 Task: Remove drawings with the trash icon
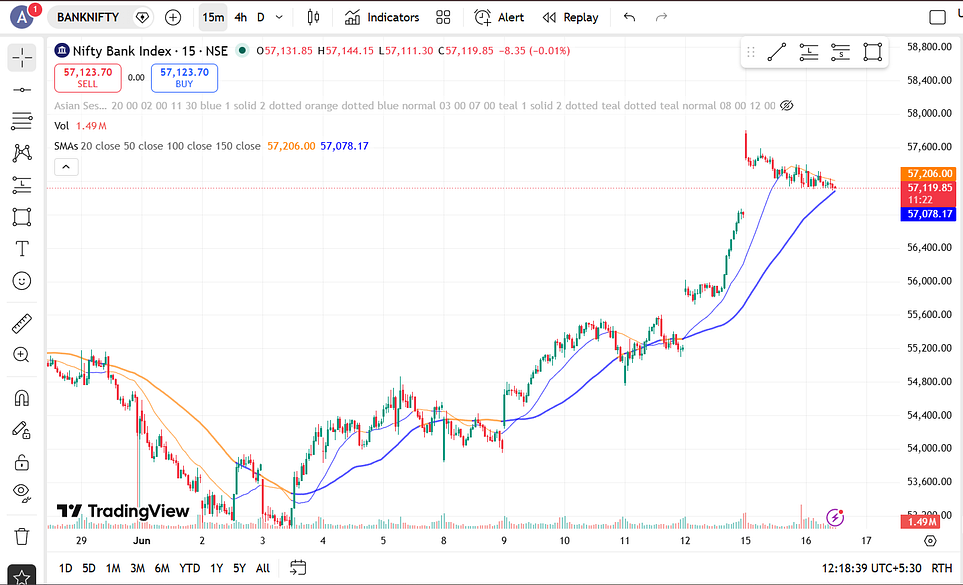click(22, 537)
